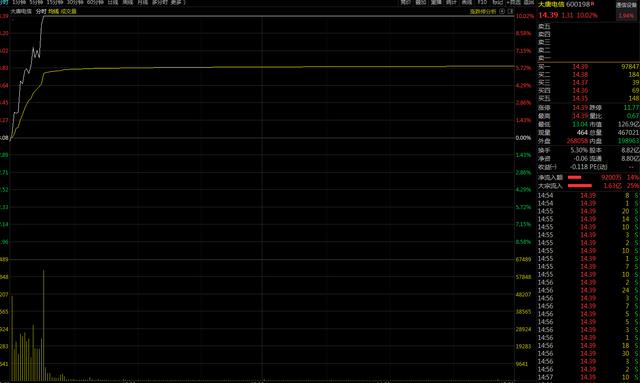Select the 14:56 trade with volume 24
Image resolution: width=640 pixels, height=383 pixels.
pyautogui.click(x=588, y=290)
